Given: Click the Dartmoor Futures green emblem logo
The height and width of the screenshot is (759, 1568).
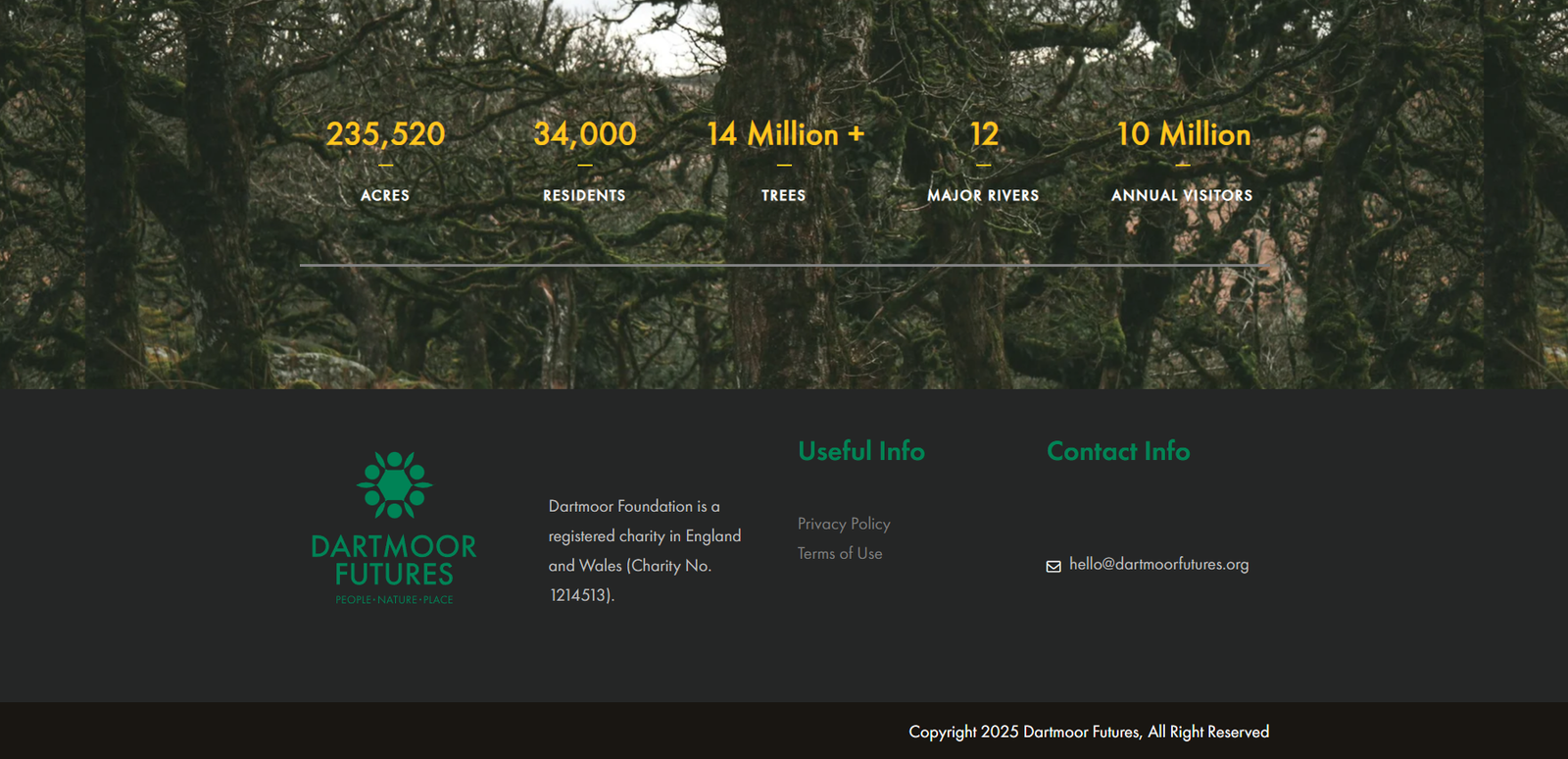Looking at the screenshot, I should (x=394, y=484).
